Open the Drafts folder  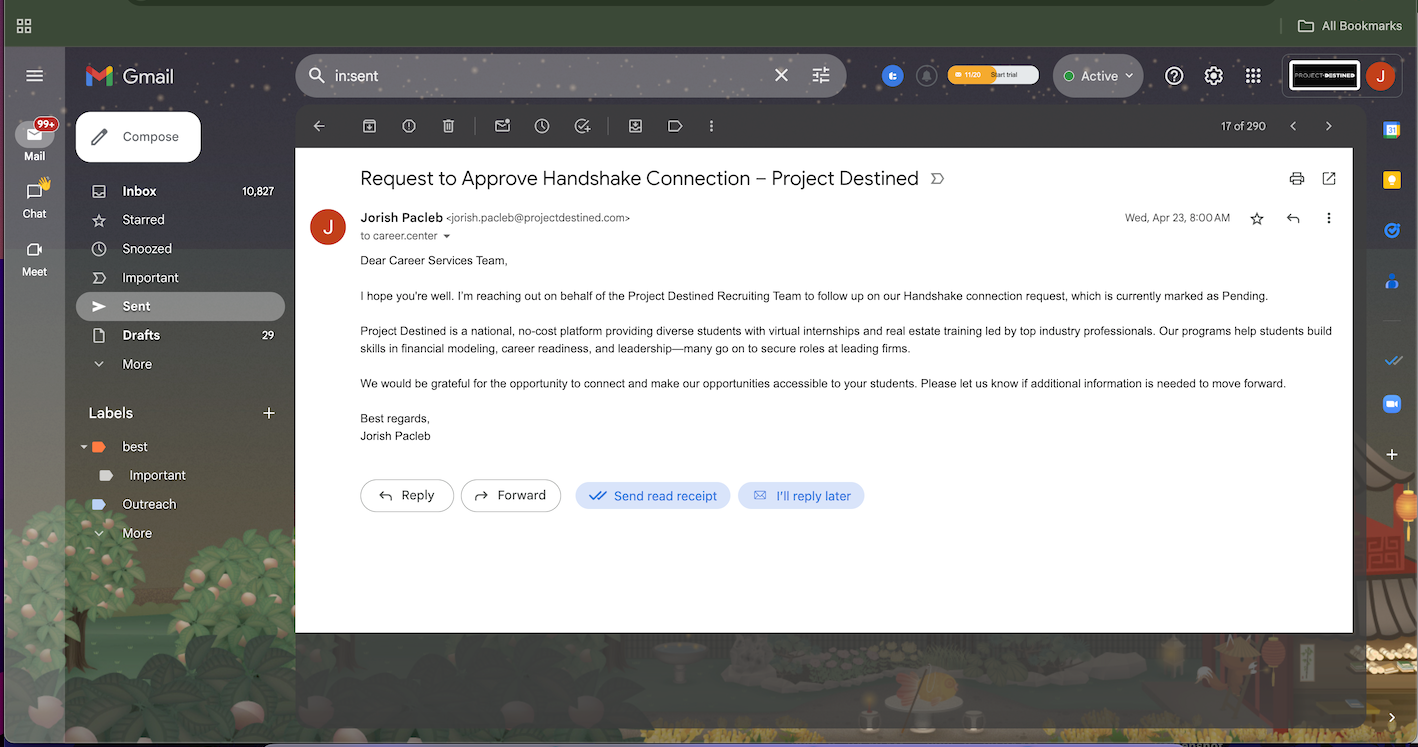tap(141, 335)
